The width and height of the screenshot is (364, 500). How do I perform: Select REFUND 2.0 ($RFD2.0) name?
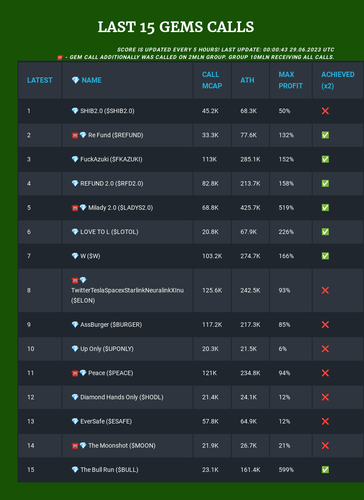112,183
